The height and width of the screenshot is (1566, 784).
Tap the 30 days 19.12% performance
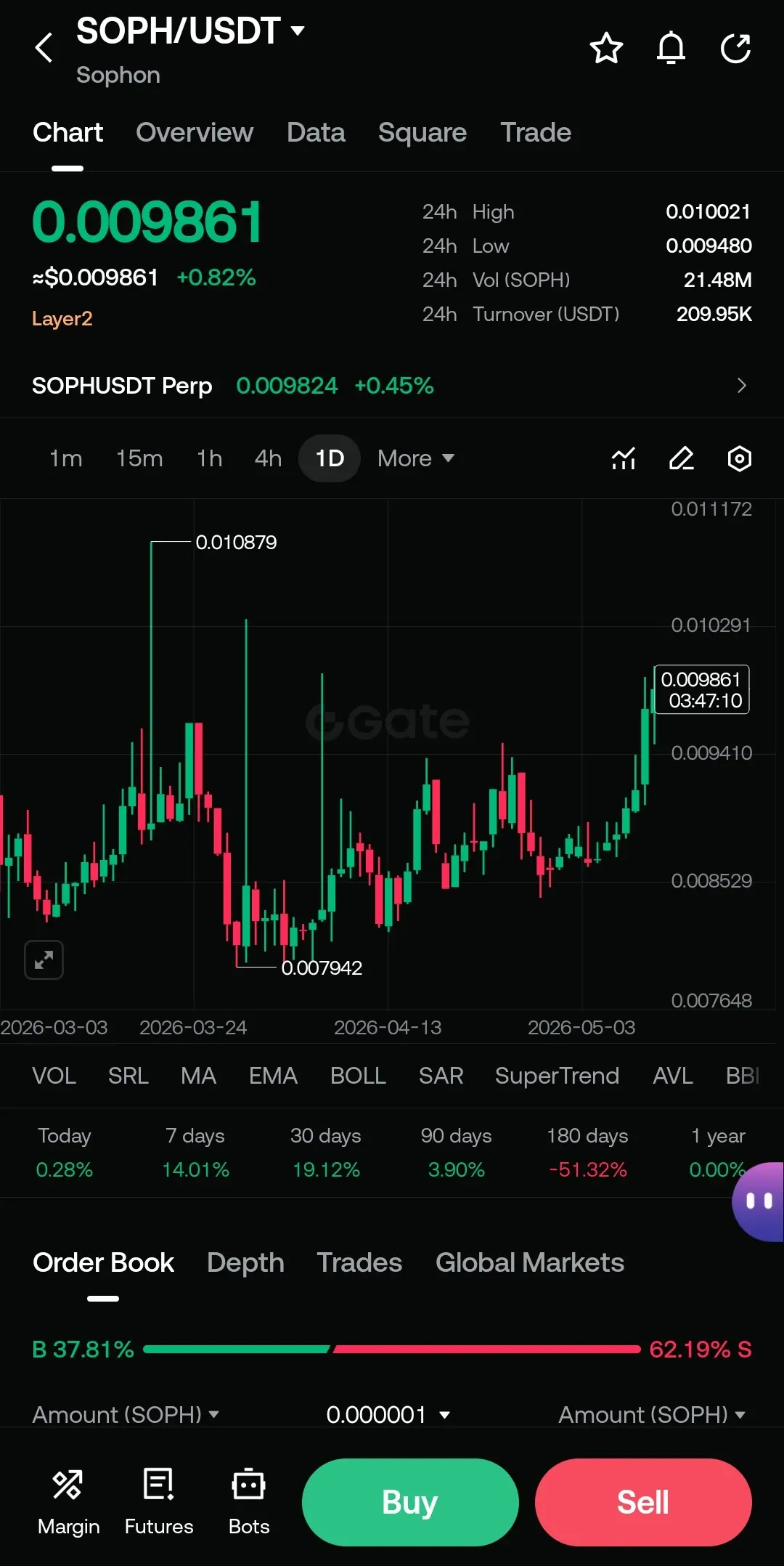click(326, 1153)
